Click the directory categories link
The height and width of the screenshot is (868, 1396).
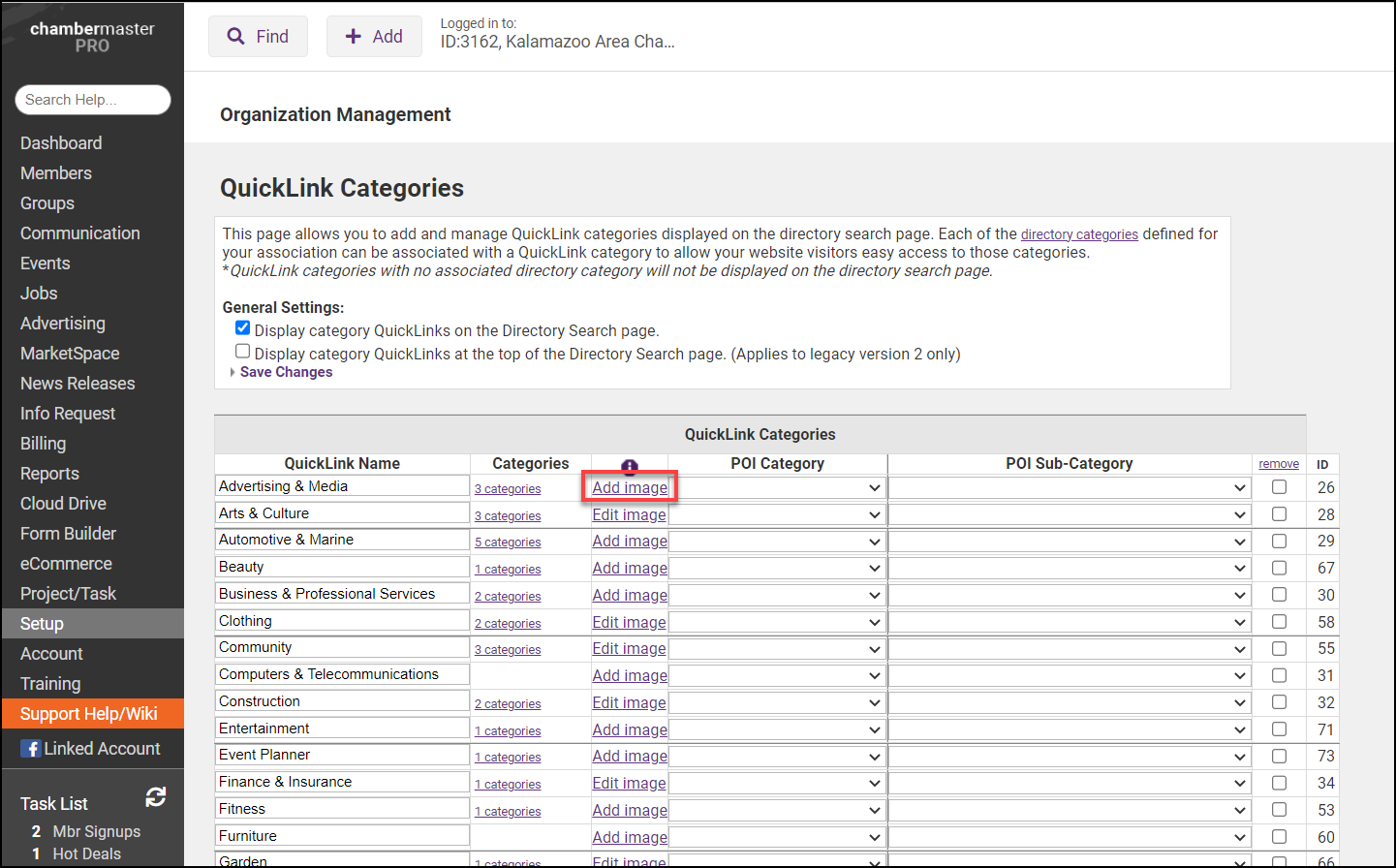pos(1079,233)
